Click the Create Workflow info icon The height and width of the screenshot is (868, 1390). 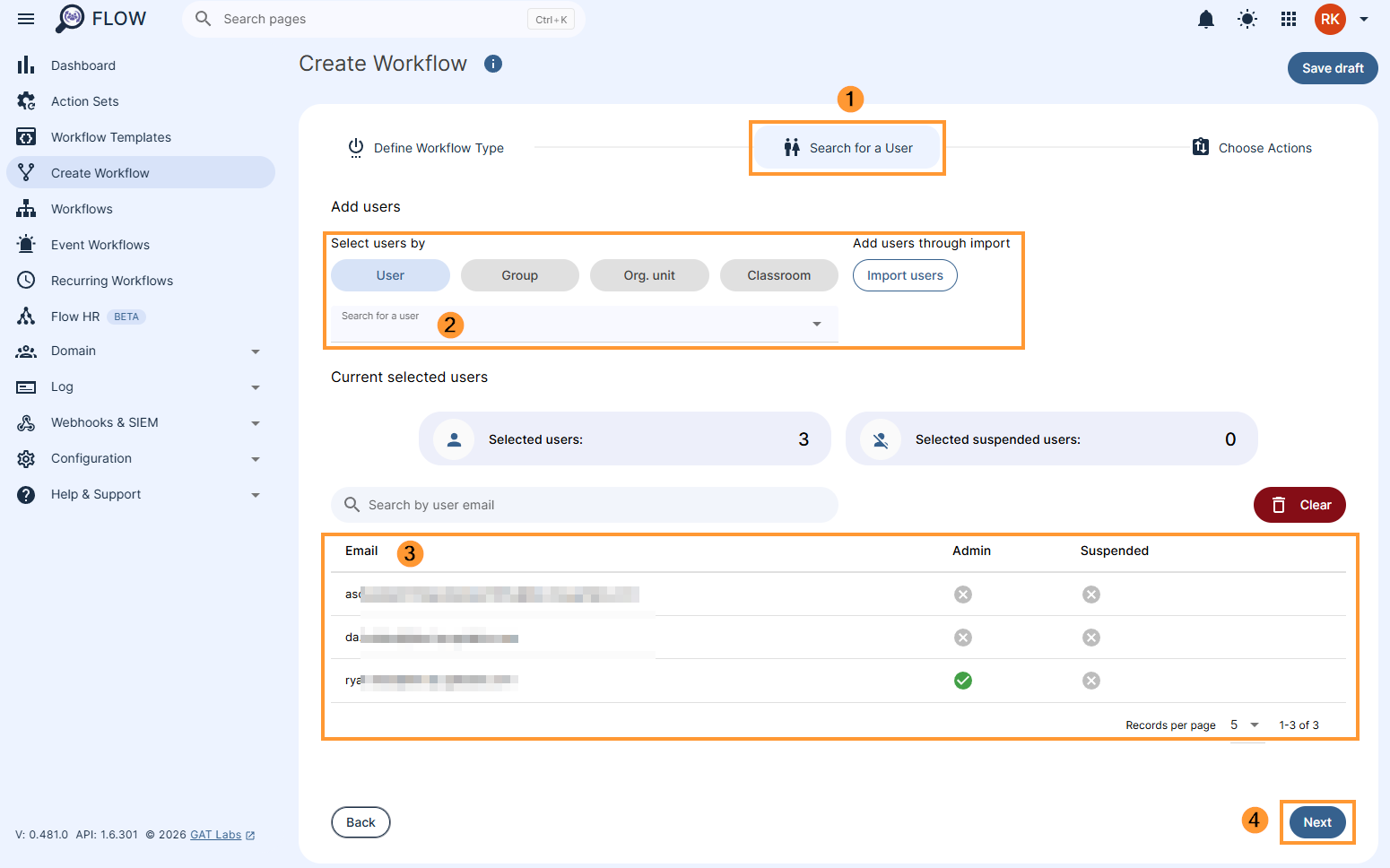(493, 64)
